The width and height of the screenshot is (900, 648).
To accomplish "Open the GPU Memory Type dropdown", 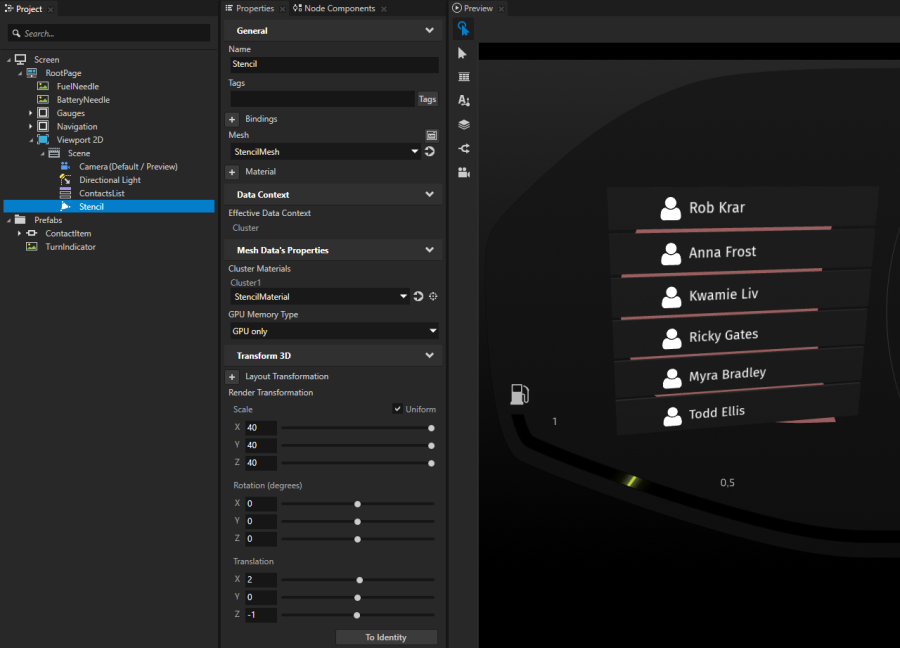I will tap(334, 331).
